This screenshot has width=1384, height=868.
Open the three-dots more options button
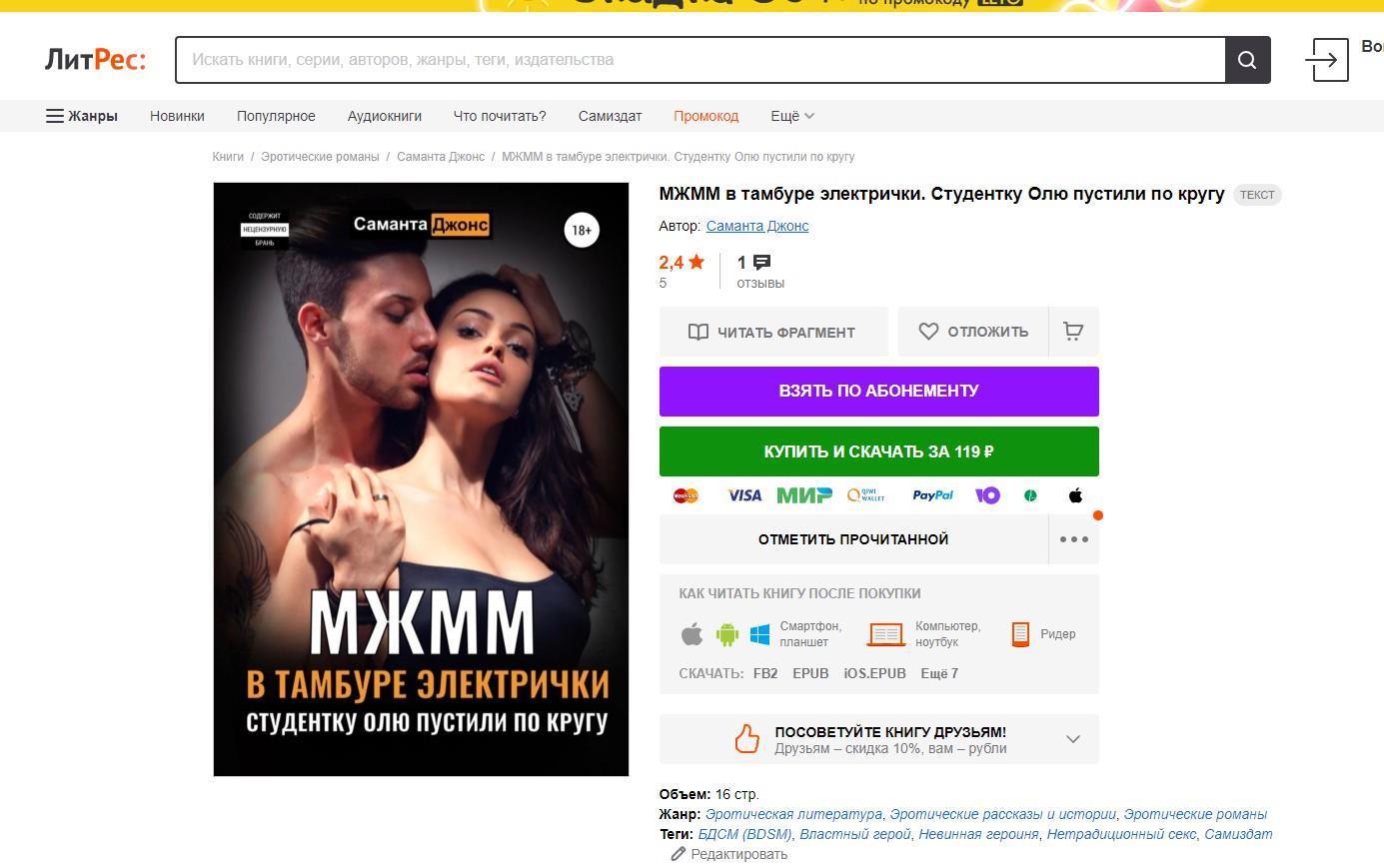tap(1073, 539)
